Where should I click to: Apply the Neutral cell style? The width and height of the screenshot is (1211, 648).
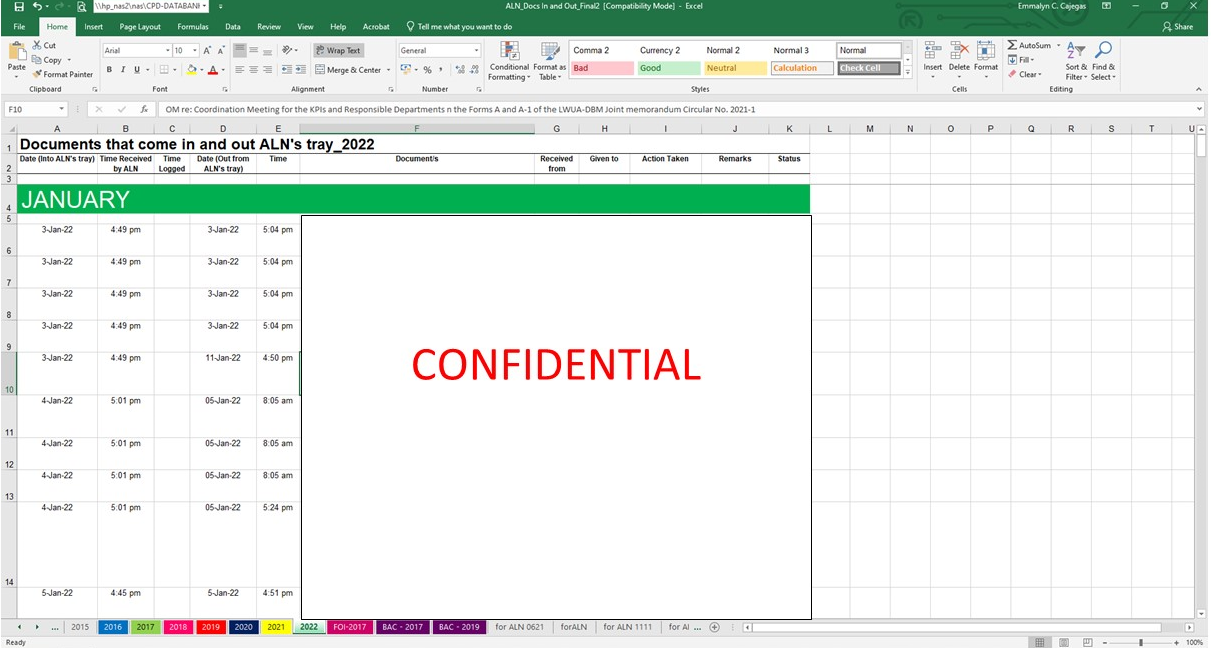pyautogui.click(x=735, y=68)
